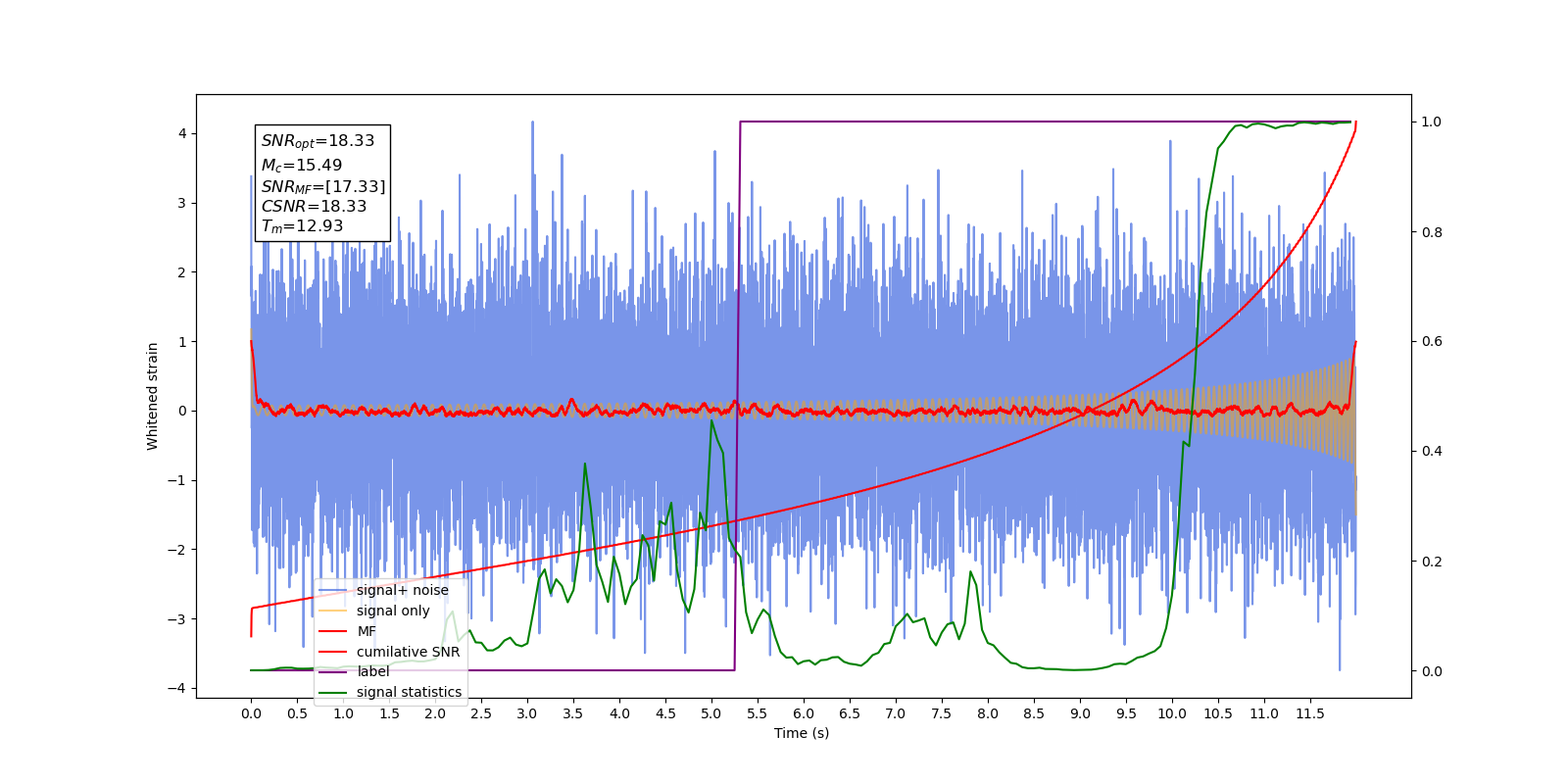Click the Tm=12.93 annotation text

302,226
